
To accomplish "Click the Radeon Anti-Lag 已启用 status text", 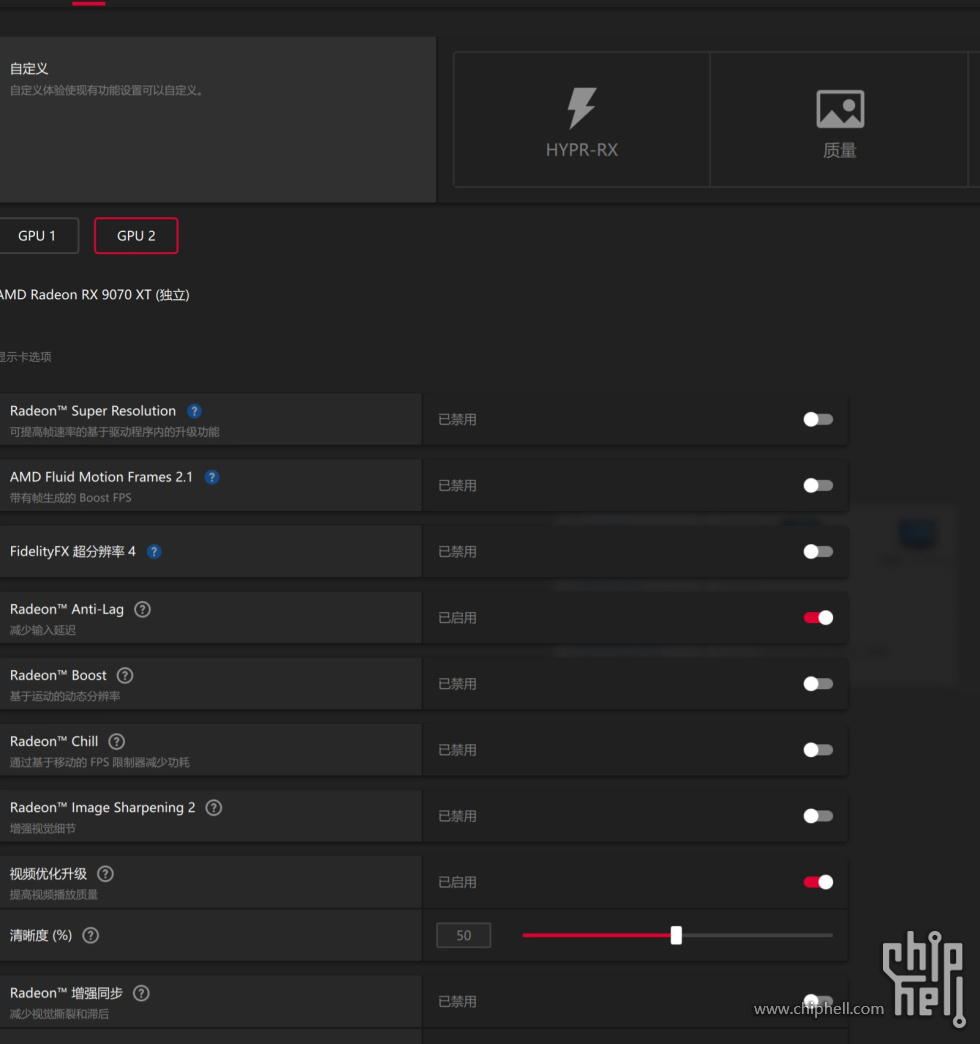I will pyautogui.click(x=457, y=618).
